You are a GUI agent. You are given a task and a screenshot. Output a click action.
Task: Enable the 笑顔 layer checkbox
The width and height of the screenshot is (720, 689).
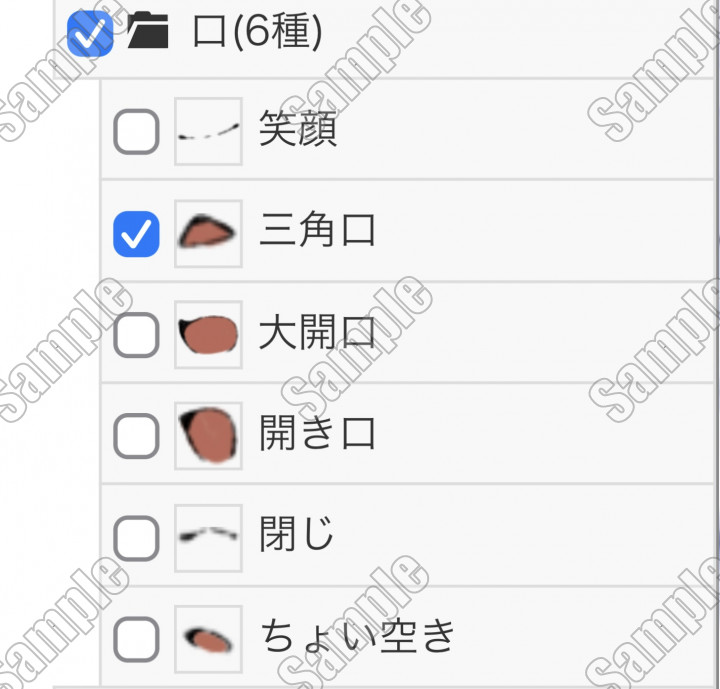pos(136,132)
